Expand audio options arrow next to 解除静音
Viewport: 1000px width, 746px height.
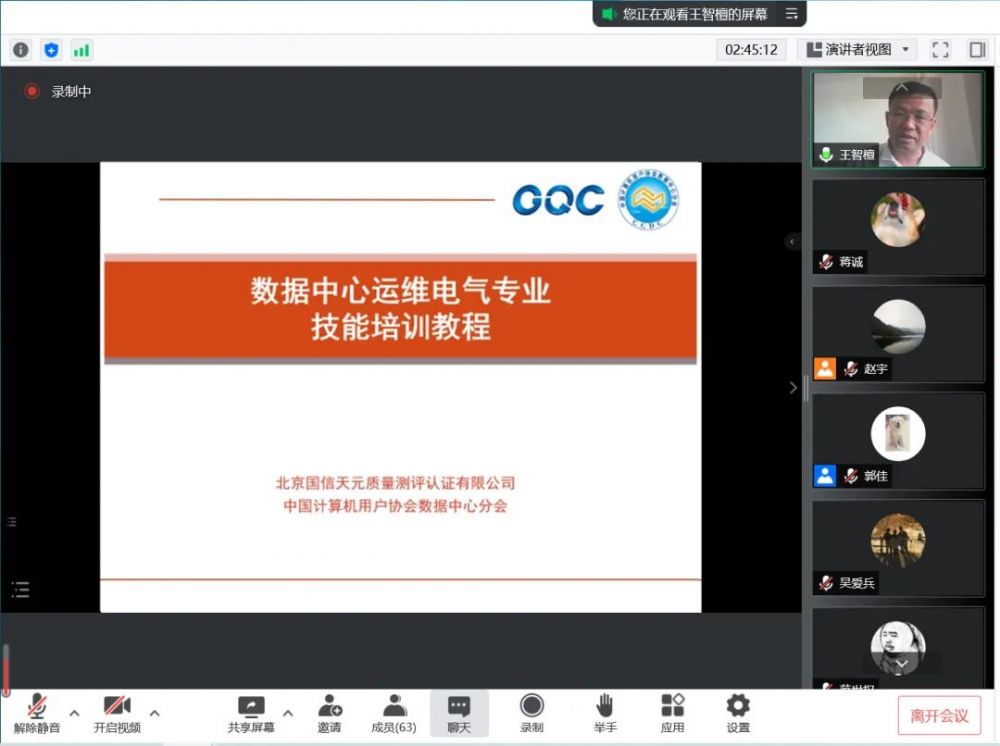point(74,713)
